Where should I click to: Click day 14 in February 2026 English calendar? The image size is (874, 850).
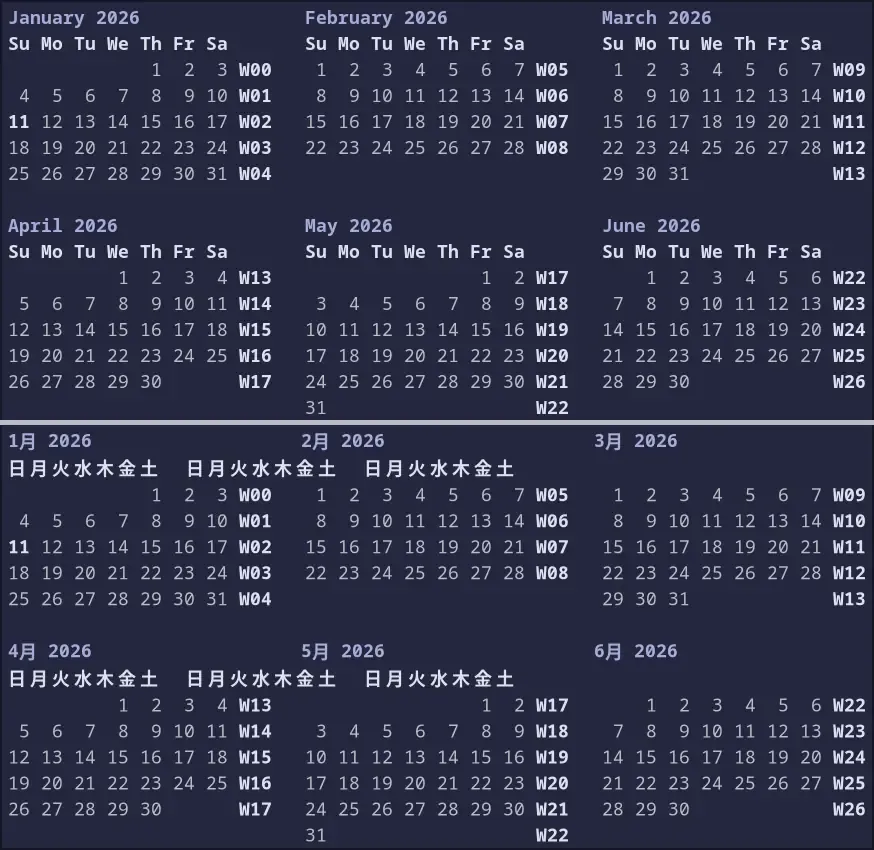point(514,96)
